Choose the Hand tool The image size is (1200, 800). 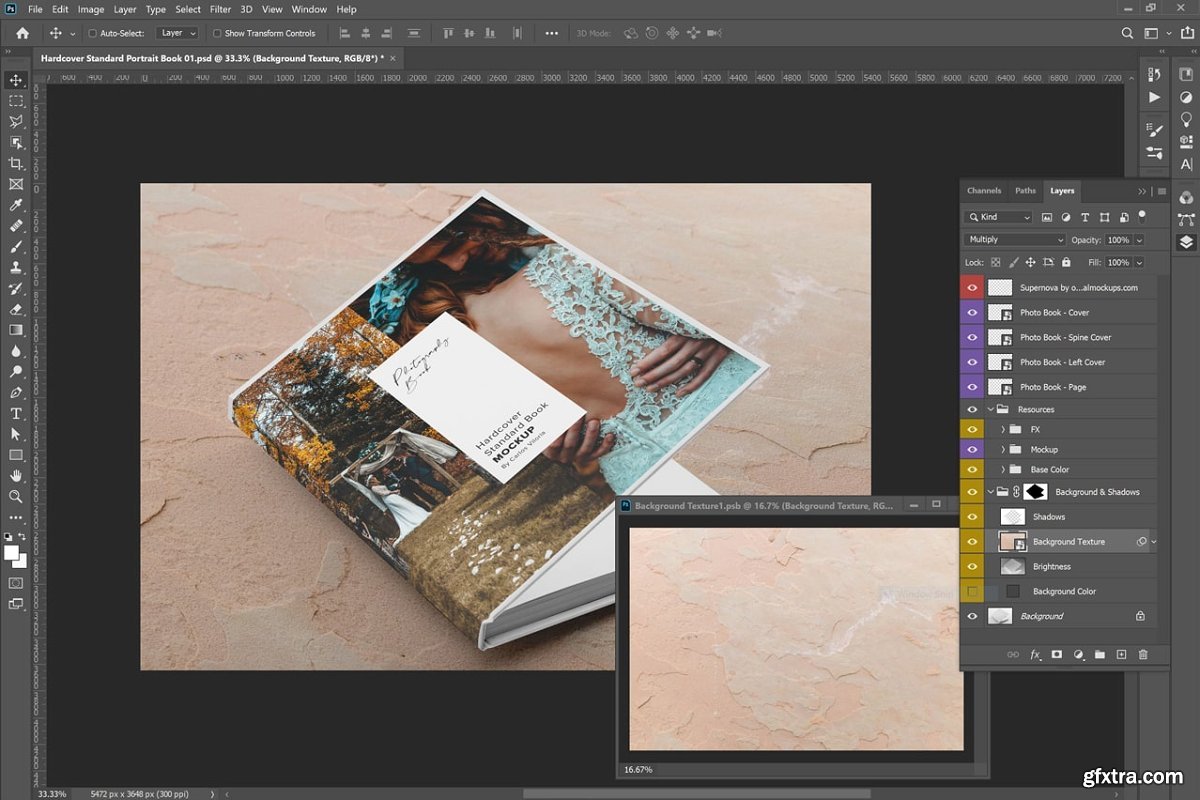coord(16,476)
